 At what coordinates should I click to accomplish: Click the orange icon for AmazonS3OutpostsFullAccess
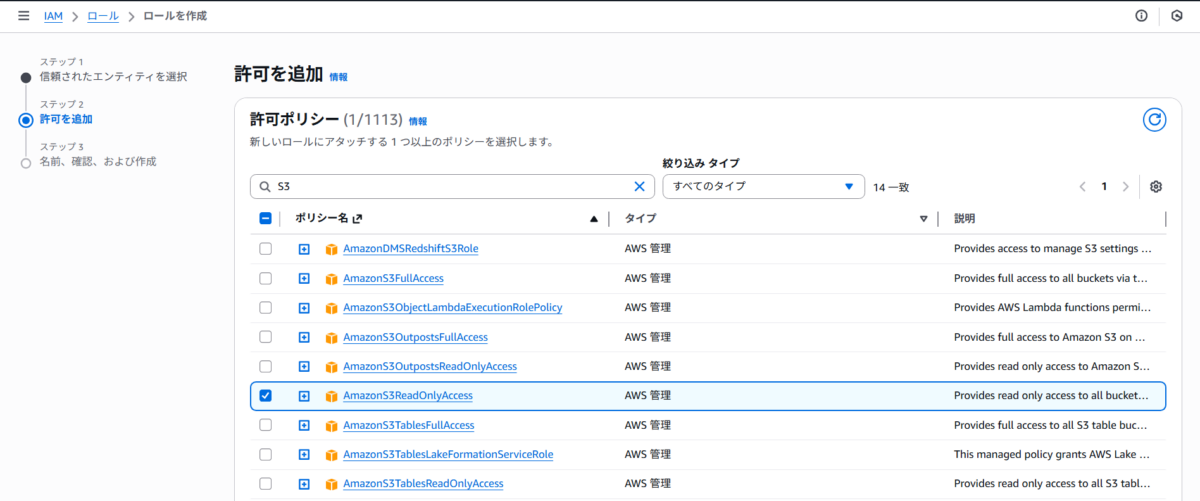[x=332, y=337]
